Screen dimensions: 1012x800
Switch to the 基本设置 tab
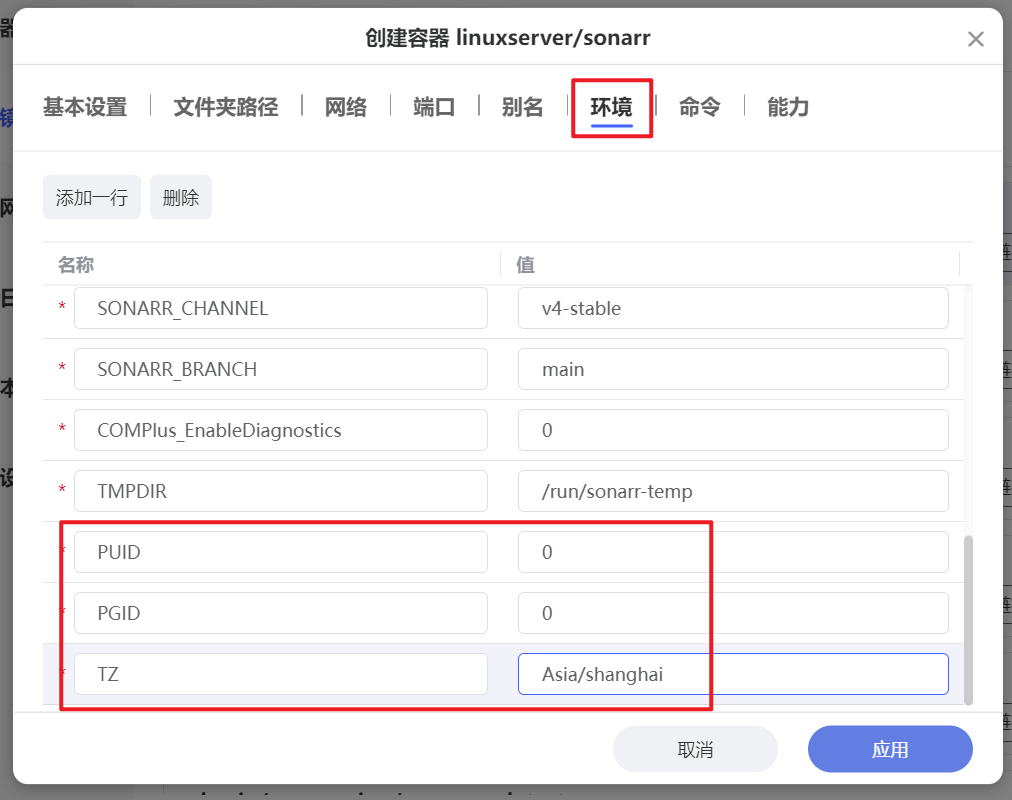[85, 106]
